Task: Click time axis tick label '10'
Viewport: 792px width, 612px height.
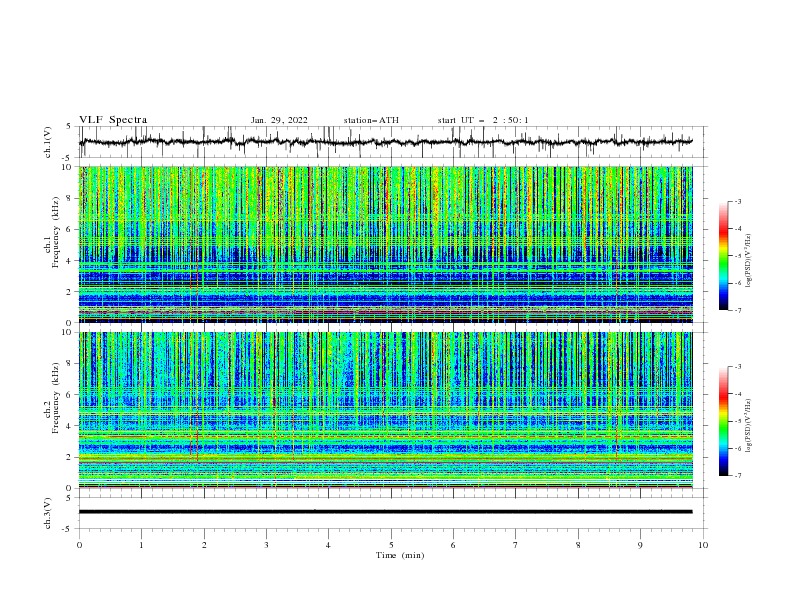Action: [x=703, y=545]
